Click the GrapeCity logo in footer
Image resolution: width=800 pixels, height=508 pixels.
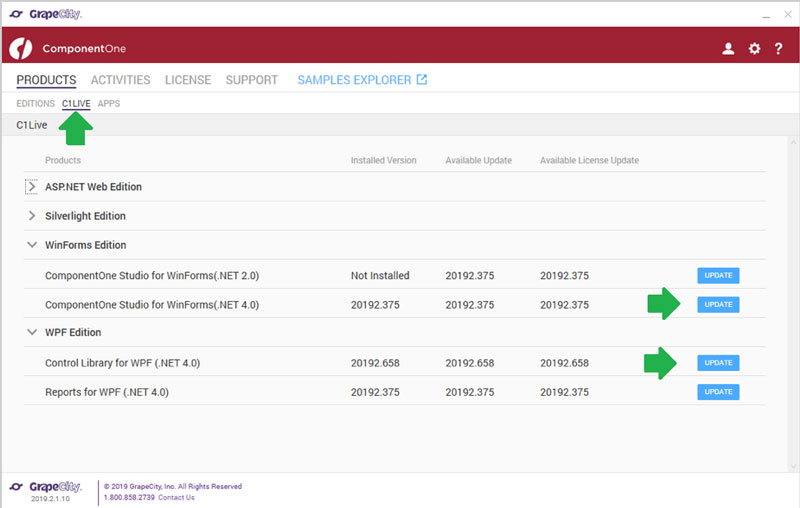45,487
